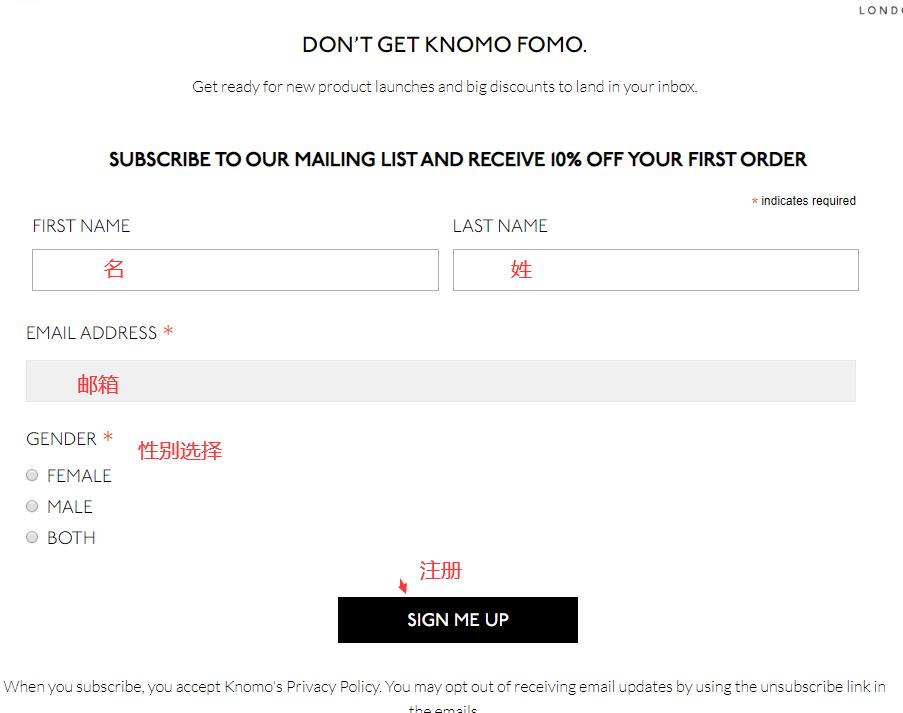
Task: Open the Privacy Policy text link
Action: point(333,686)
